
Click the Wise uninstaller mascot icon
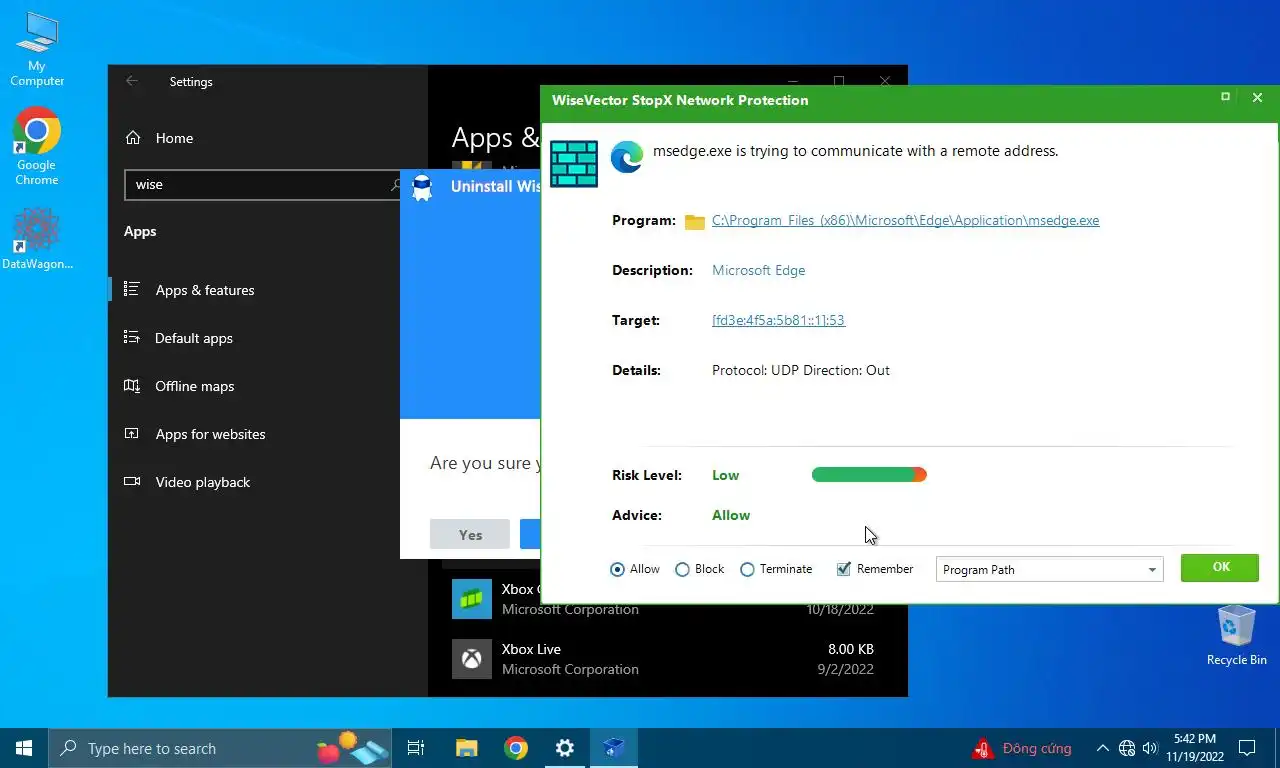coord(422,187)
